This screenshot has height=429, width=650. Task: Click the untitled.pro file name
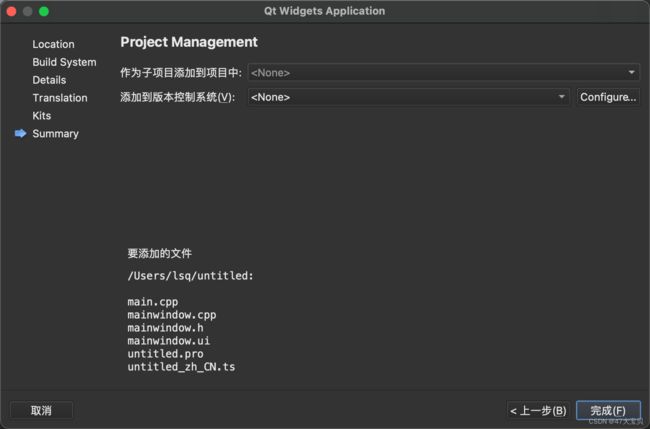tap(165, 354)
